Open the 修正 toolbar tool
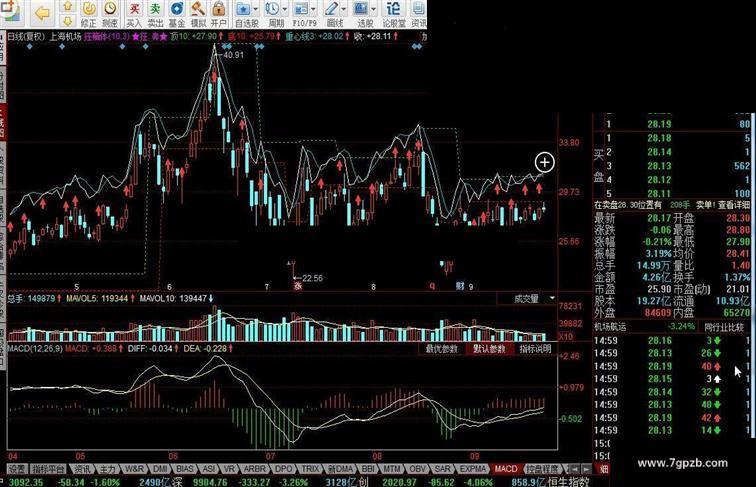 pyautogui.click(x=88, y=14)
